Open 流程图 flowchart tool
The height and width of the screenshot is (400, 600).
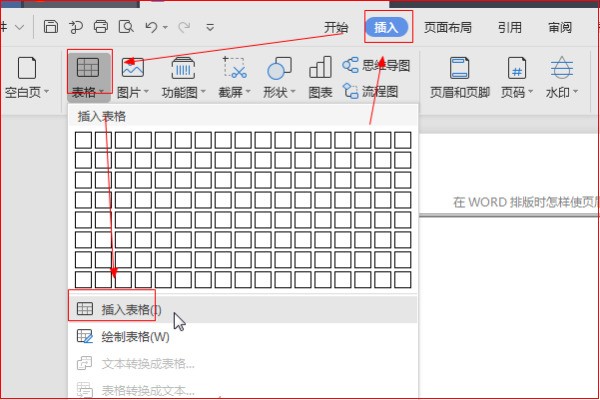tap(370, 91)
